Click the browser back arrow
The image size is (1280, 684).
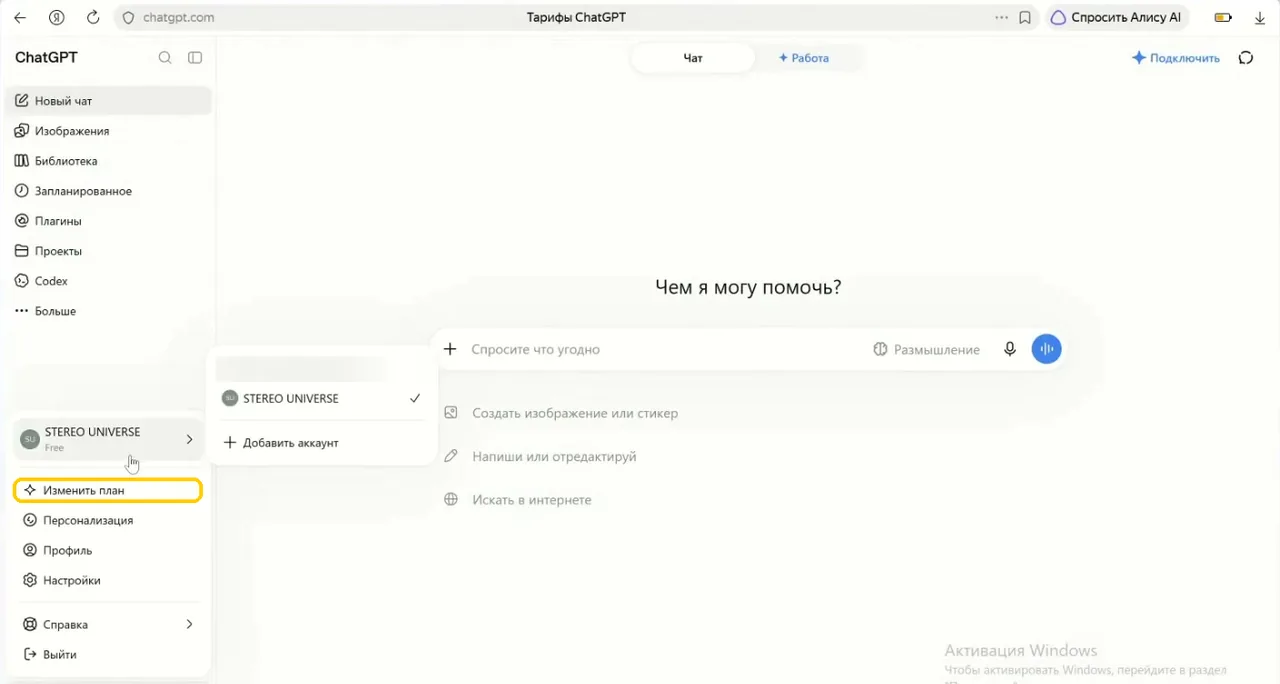tap(20, 17)
